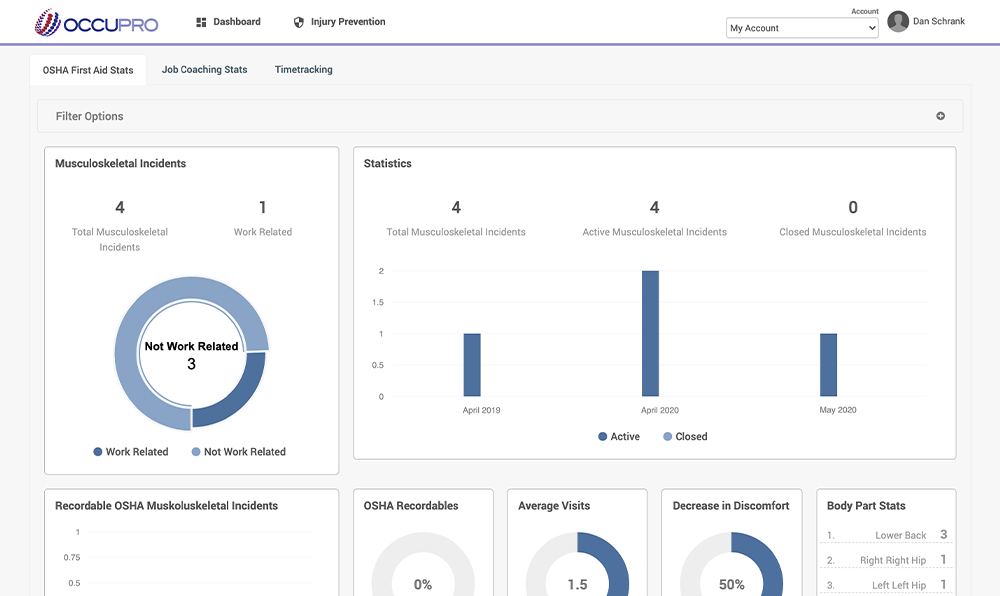This screenshot has width=1000, height=596.
Task: Toggle the Closed series legend
Action: pyautogui.click(x=685, y=437)
